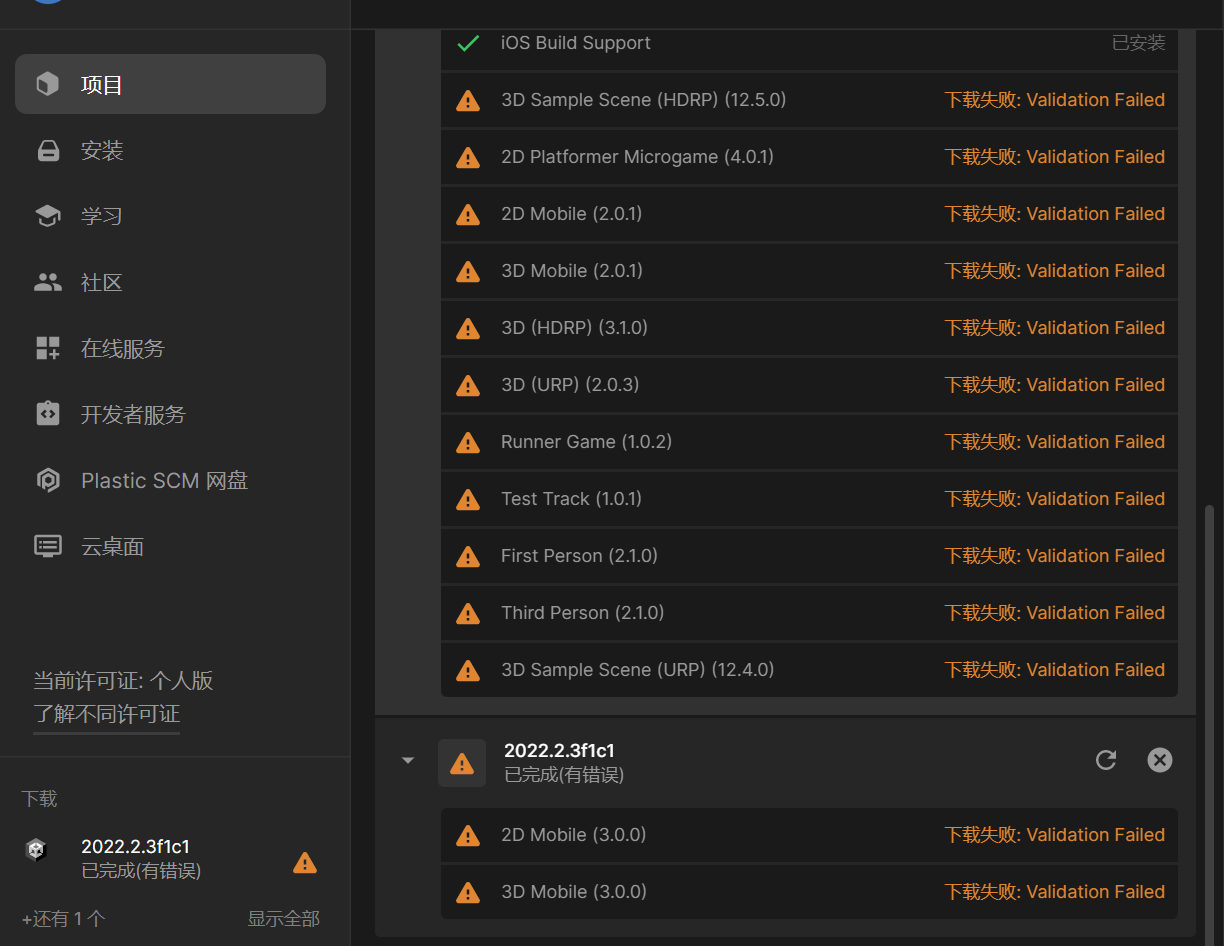Viewport: 1224px width, 946px height.
Task: Click 已安装 status for iOS Build Support
Action: coord(1139,43)
